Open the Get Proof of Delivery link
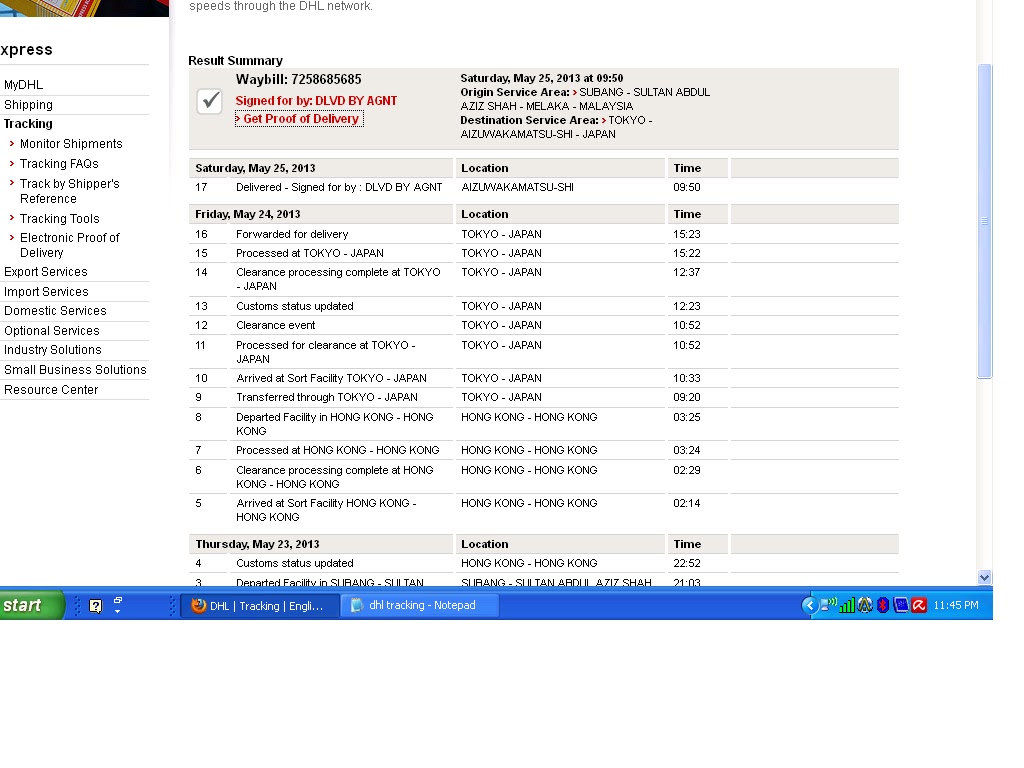1024x768 pixels. (299, 119)
